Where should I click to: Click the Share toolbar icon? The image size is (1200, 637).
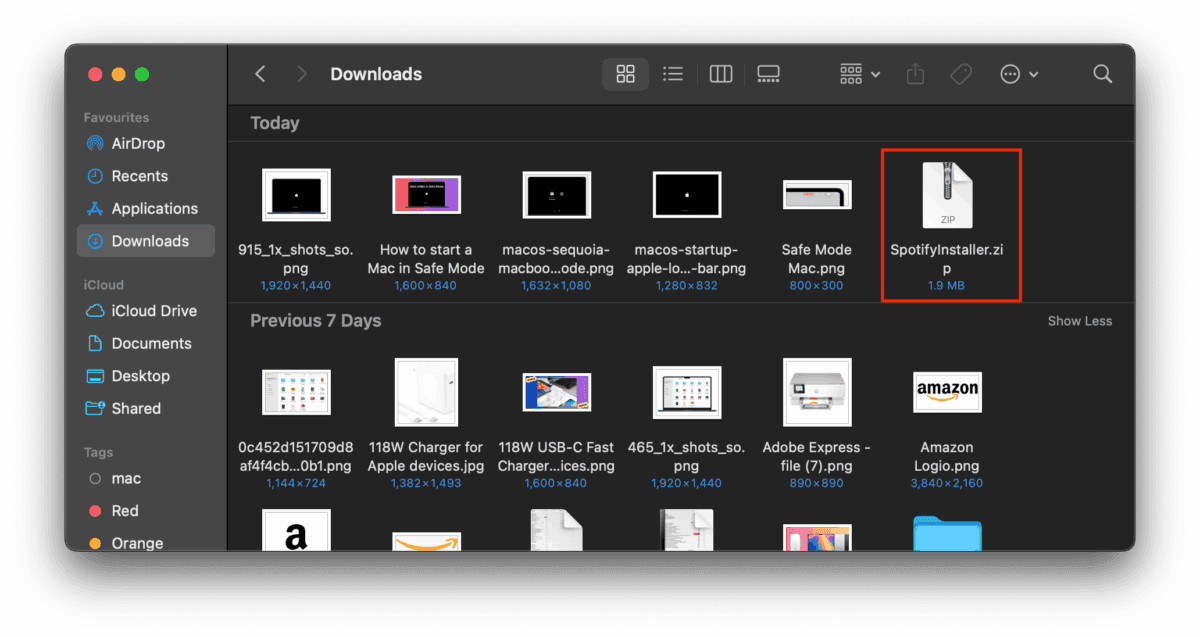pyautogui.click(x=915, y=74)
